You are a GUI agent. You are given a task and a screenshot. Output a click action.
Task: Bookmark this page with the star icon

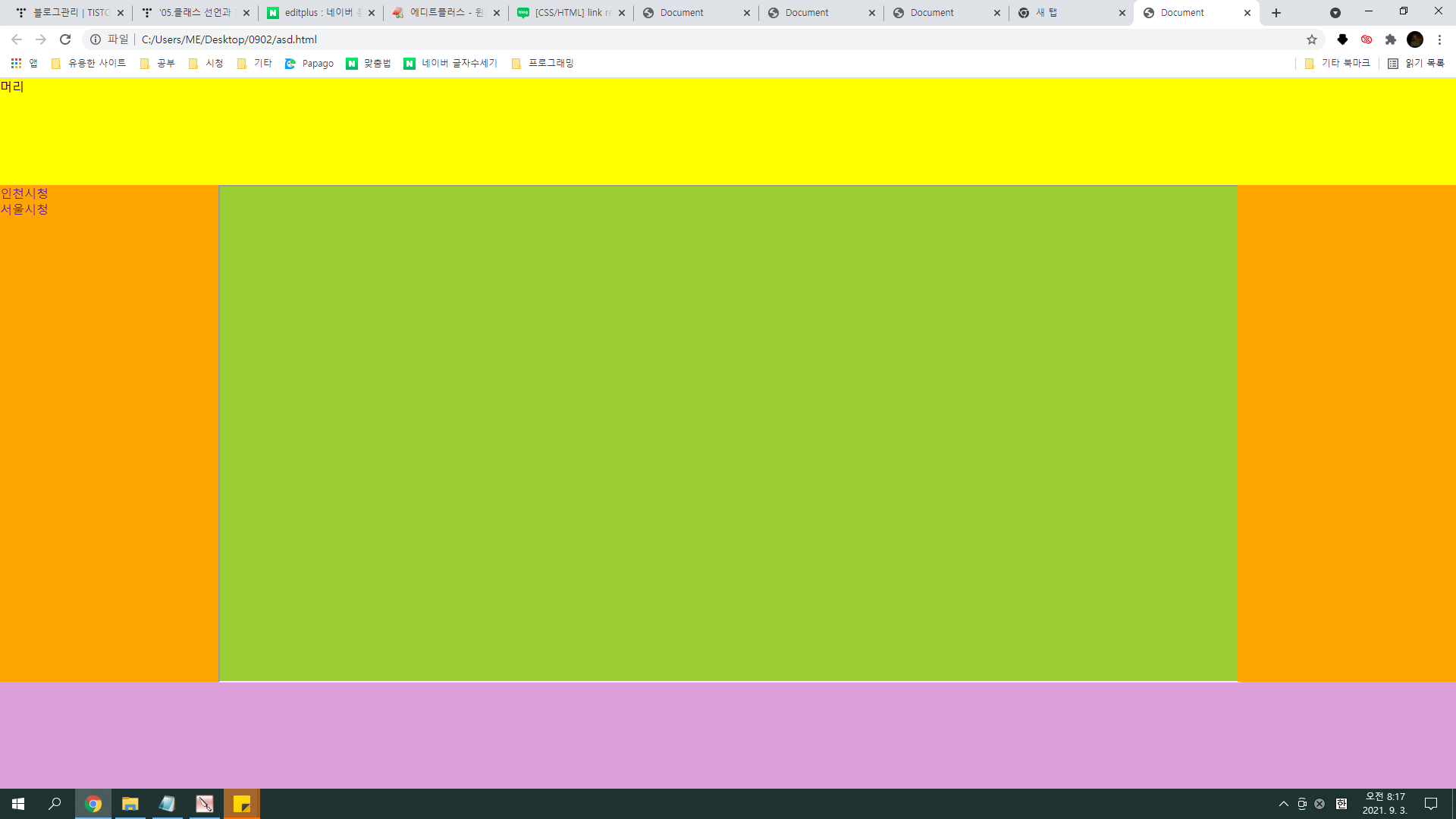pos(1312,39)
